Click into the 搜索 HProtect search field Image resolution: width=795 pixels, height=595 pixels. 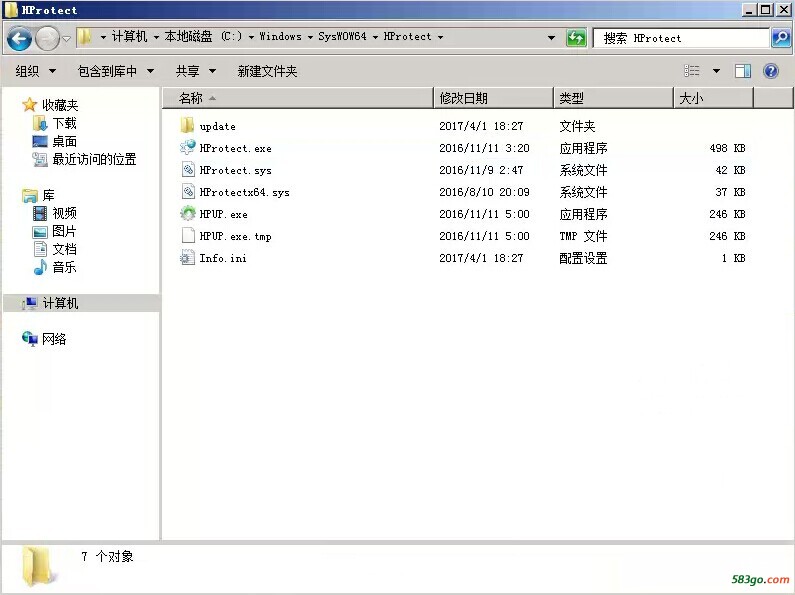tap(681, 38)
